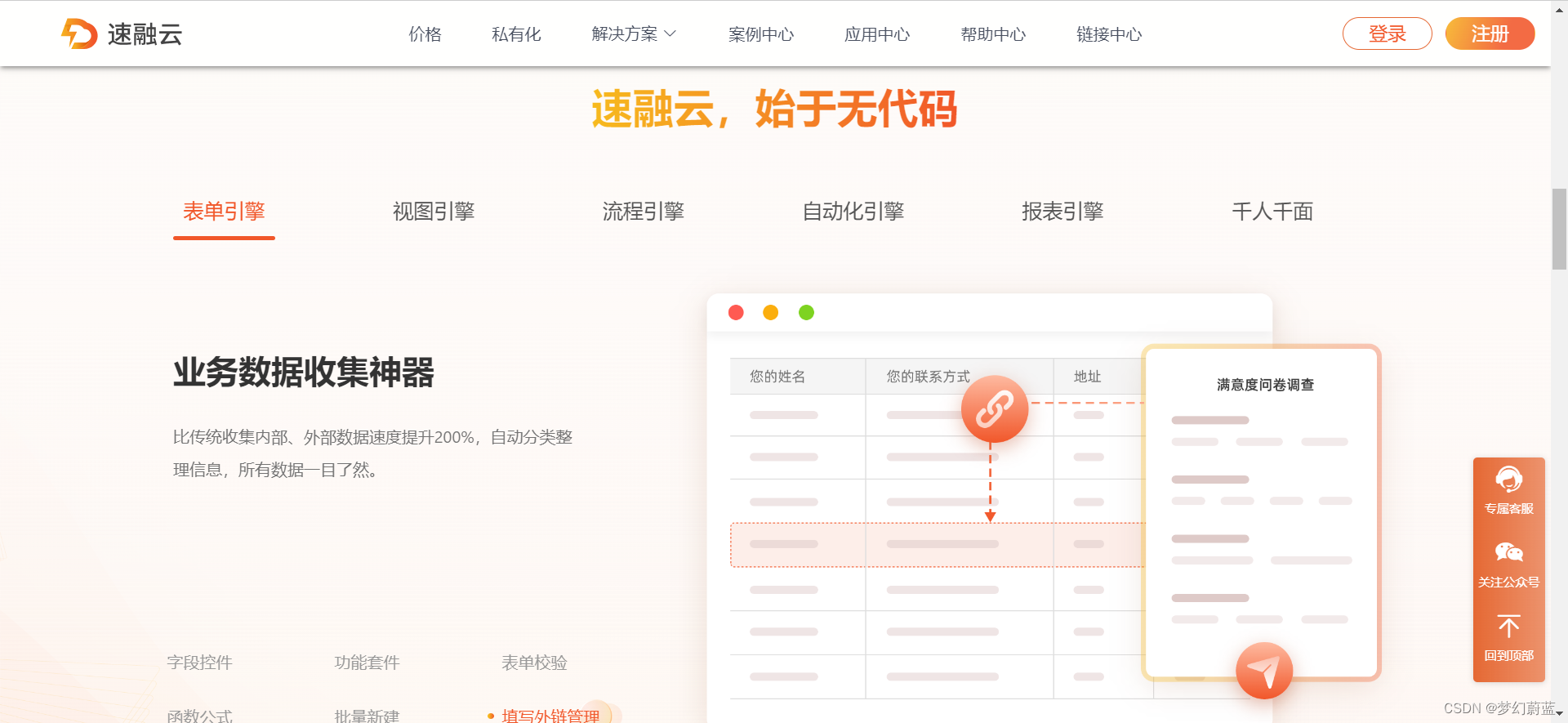The width and height of the screenshot is (1568, 723).
Task: Click the 表单校验 feature link
Action: pyautogui.click(x=534, y=663)
